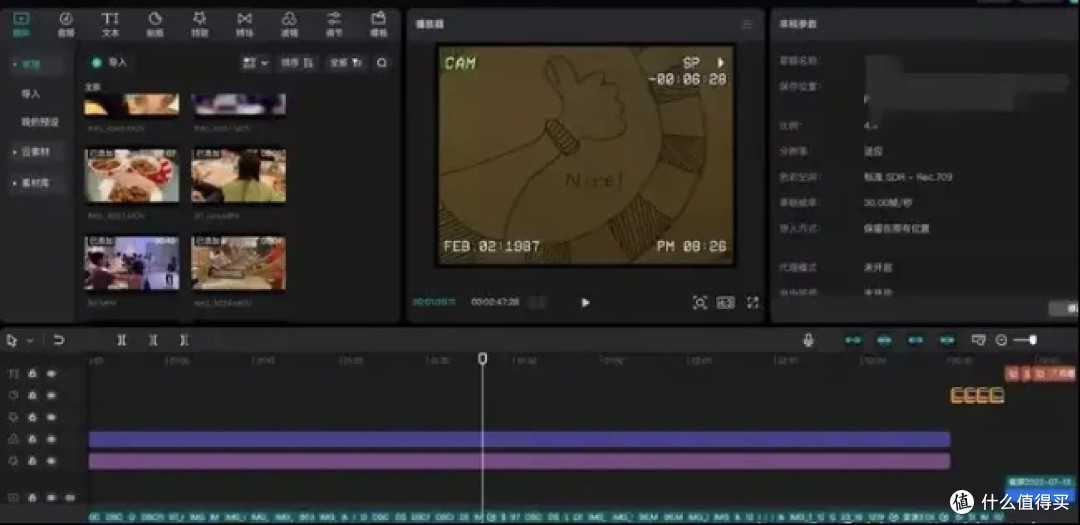Select the purple-lit indoor clip thumbnail

(x=132, y=263)
